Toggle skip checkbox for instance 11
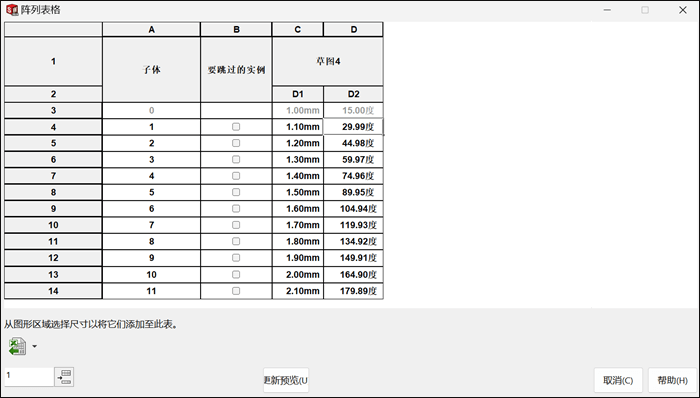 pos(236,291)
